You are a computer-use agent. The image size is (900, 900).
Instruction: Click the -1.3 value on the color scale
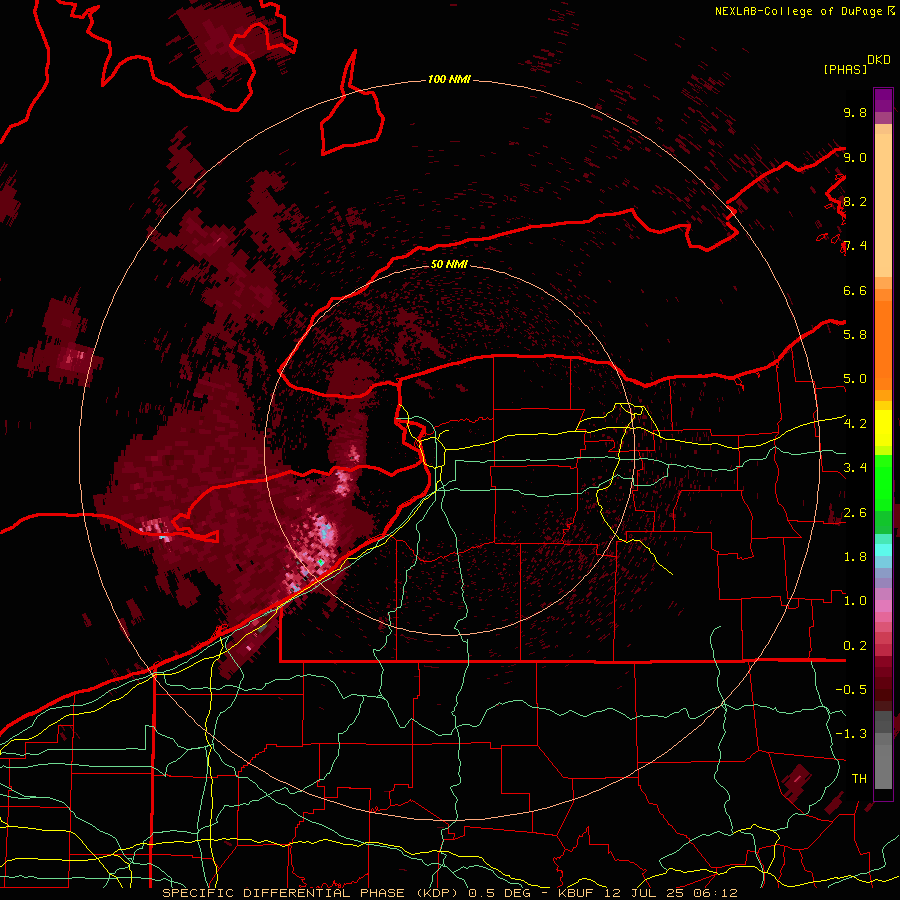851,734
